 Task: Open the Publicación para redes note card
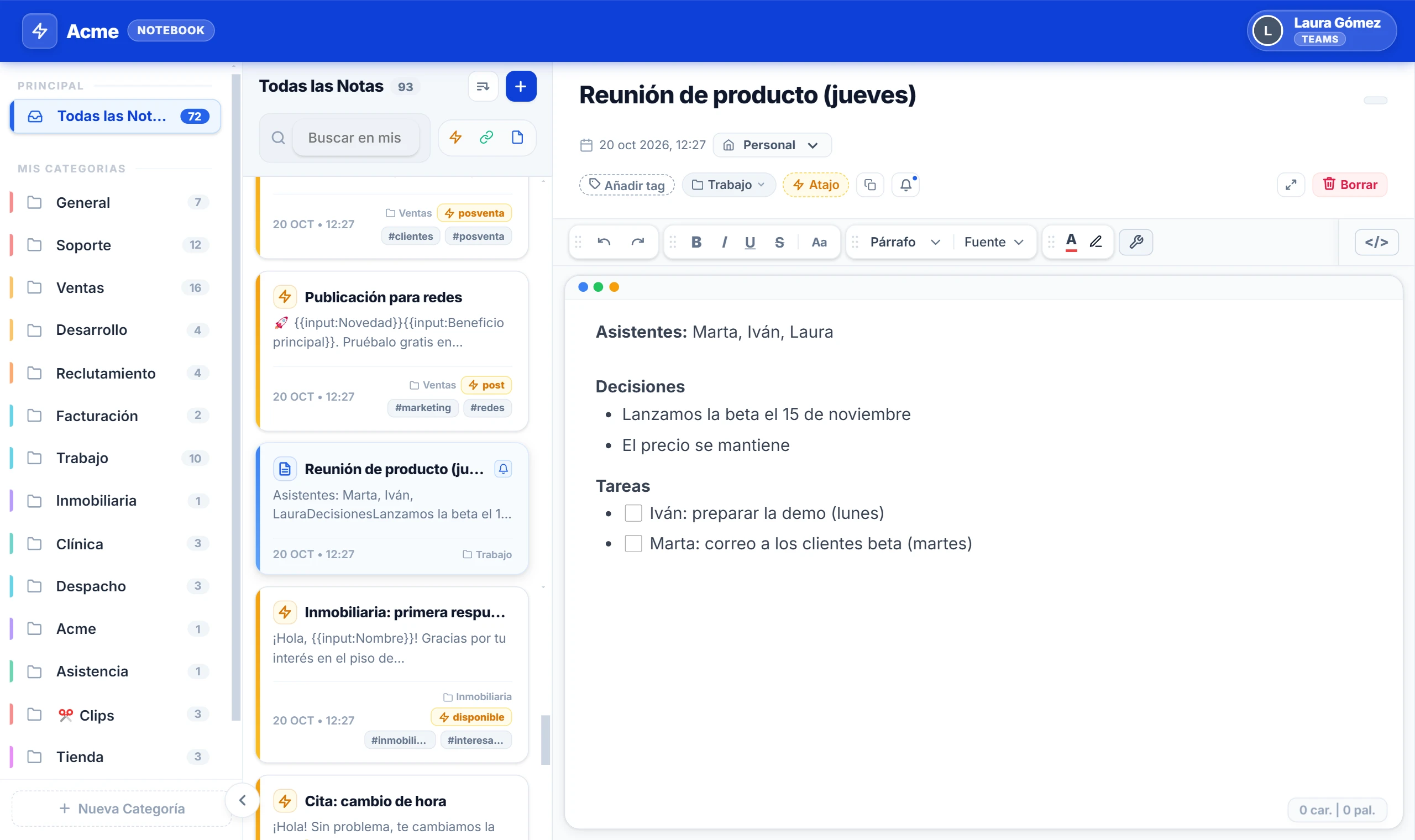(x=392, y=351)
